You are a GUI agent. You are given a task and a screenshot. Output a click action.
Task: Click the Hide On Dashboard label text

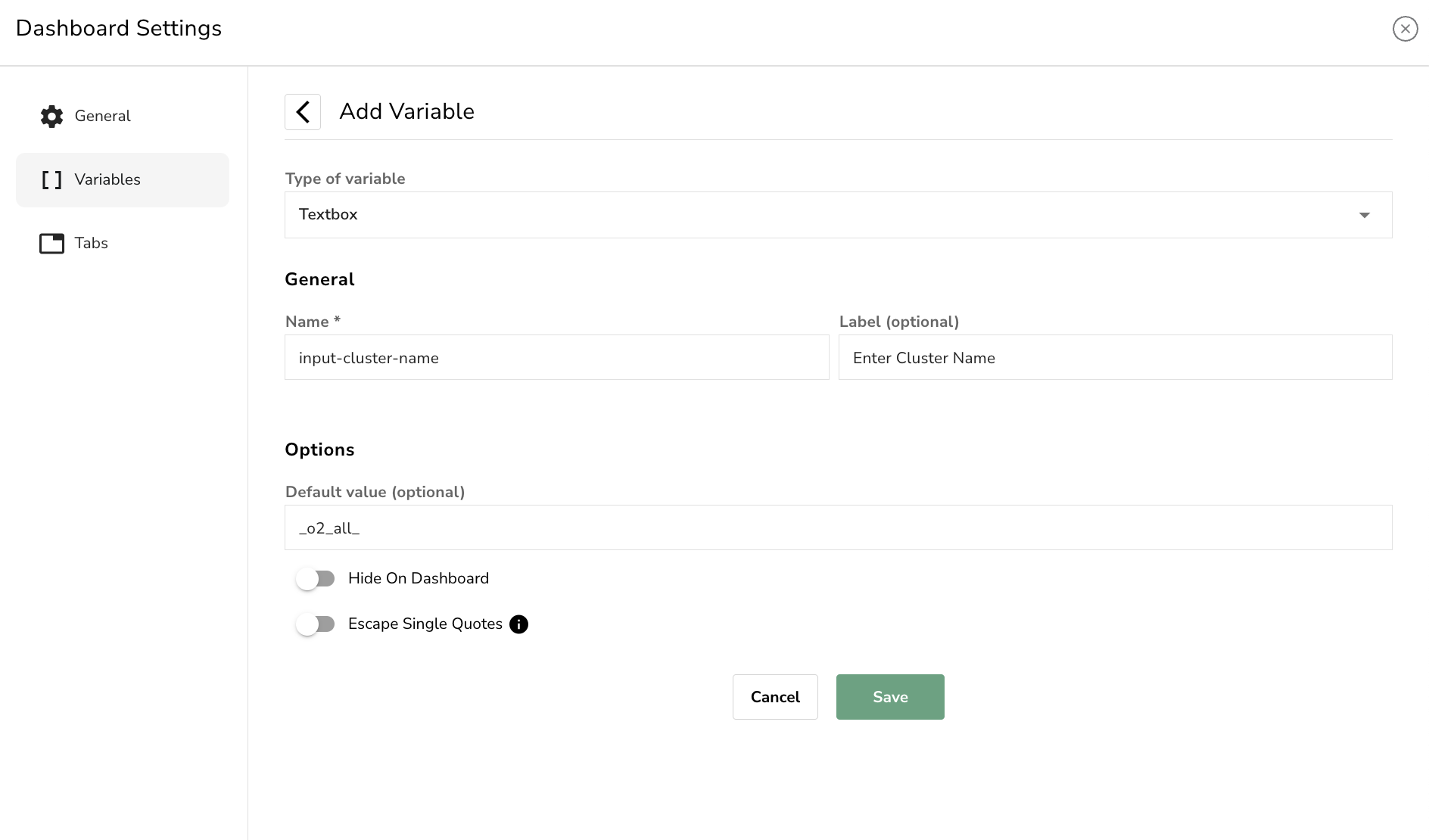point(418,579)
